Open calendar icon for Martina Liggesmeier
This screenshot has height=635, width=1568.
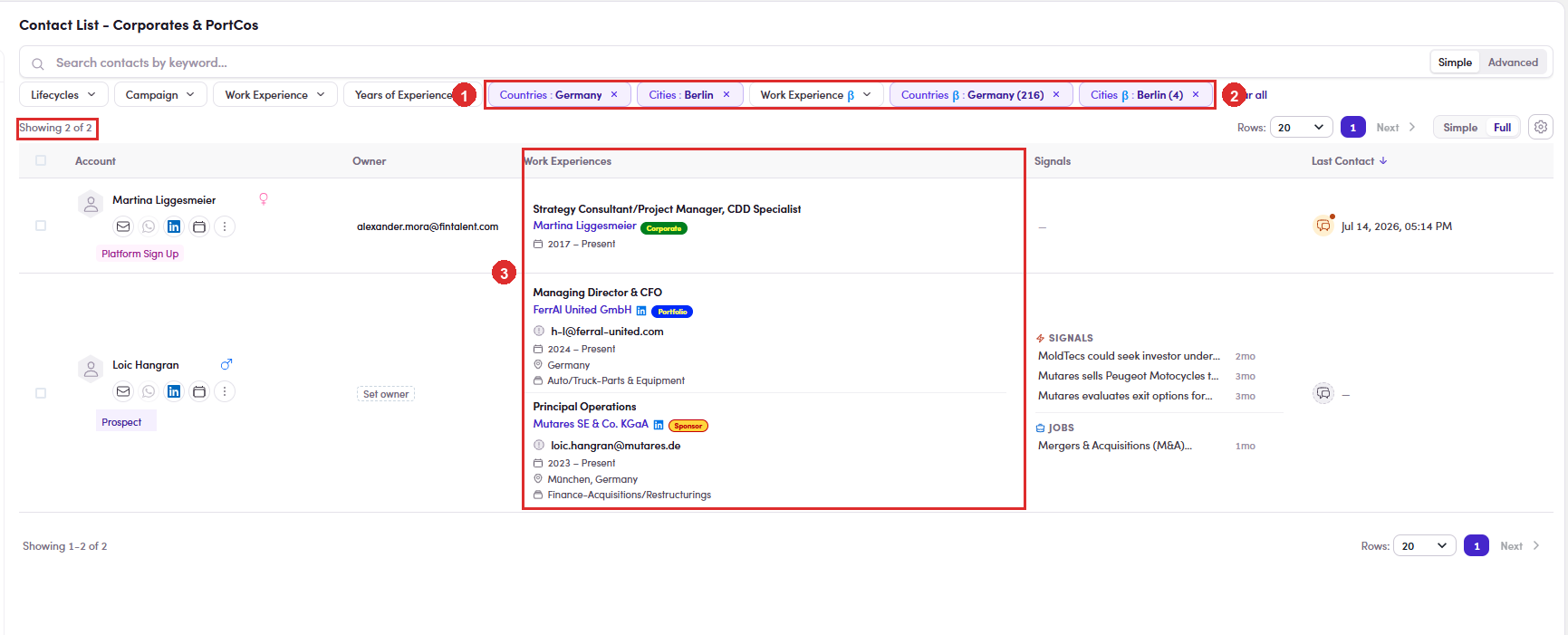[x=199, y=226]
